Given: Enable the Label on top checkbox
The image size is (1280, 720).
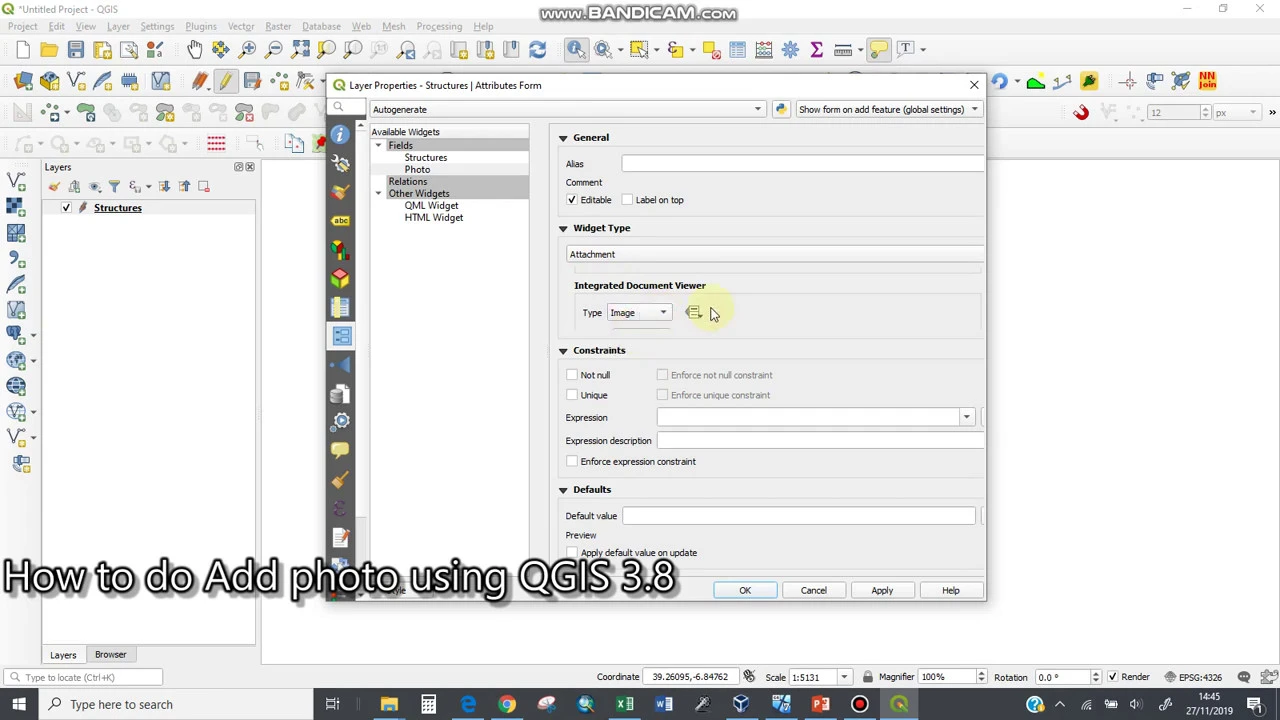Looking at the screenshot, I should [x=627, y=200].
